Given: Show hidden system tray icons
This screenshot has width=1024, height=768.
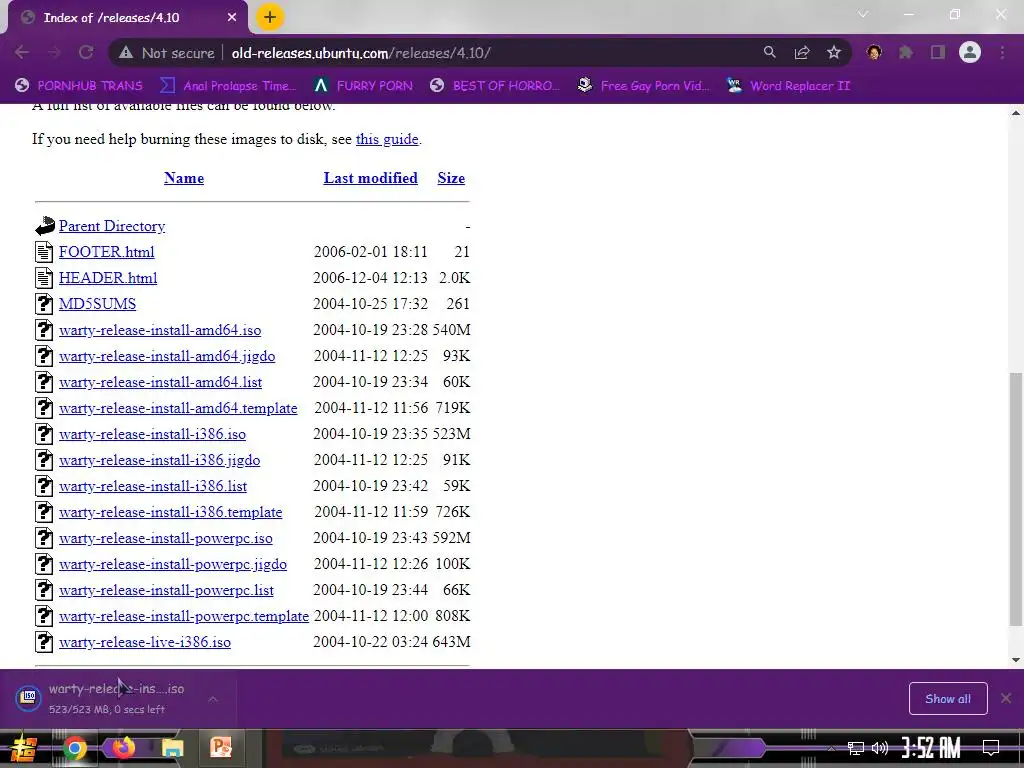Looking at the screenshot, I should tap(831, 748).
